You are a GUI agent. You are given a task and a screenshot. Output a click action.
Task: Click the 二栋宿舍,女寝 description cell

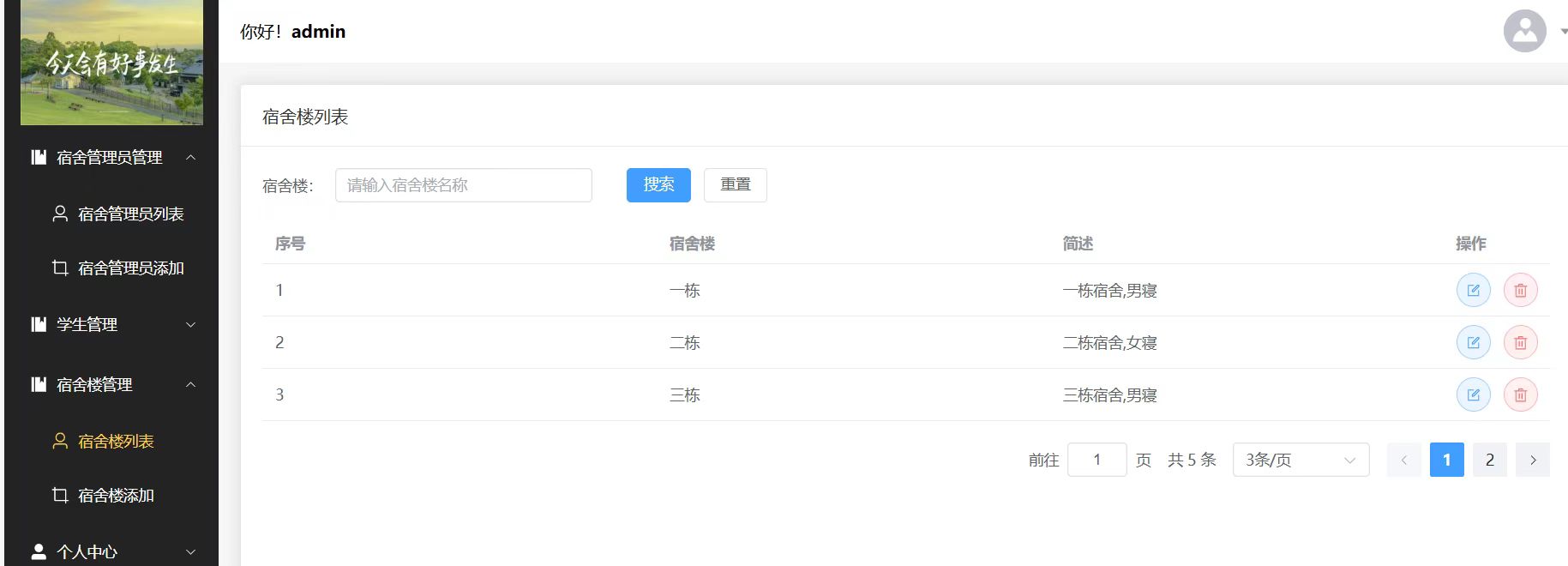coord(1110,343)
